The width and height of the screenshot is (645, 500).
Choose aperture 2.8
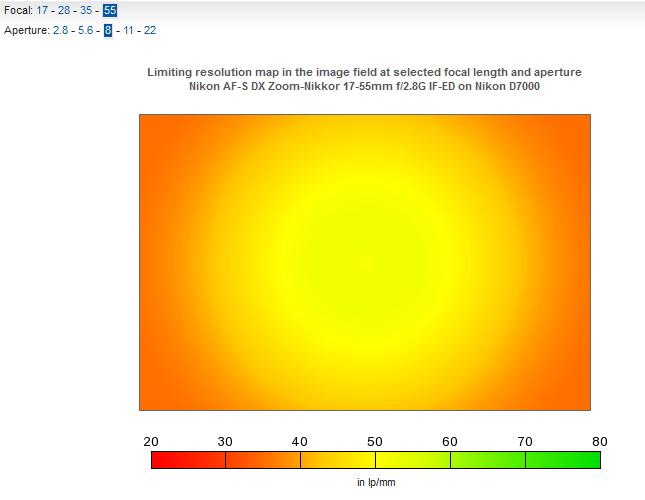pyautogui.click(x=60, y=30)
